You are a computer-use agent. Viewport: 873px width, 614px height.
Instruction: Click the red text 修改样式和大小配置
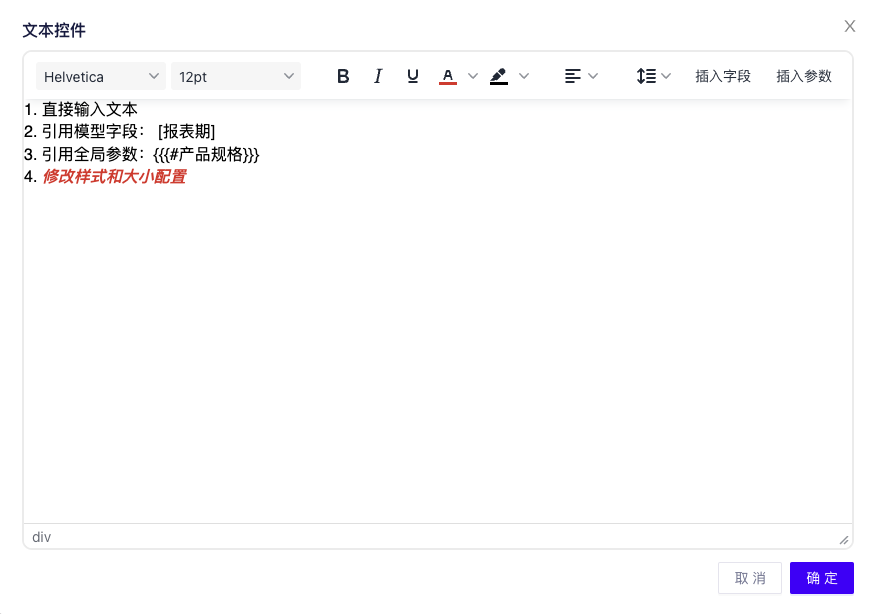113,177
